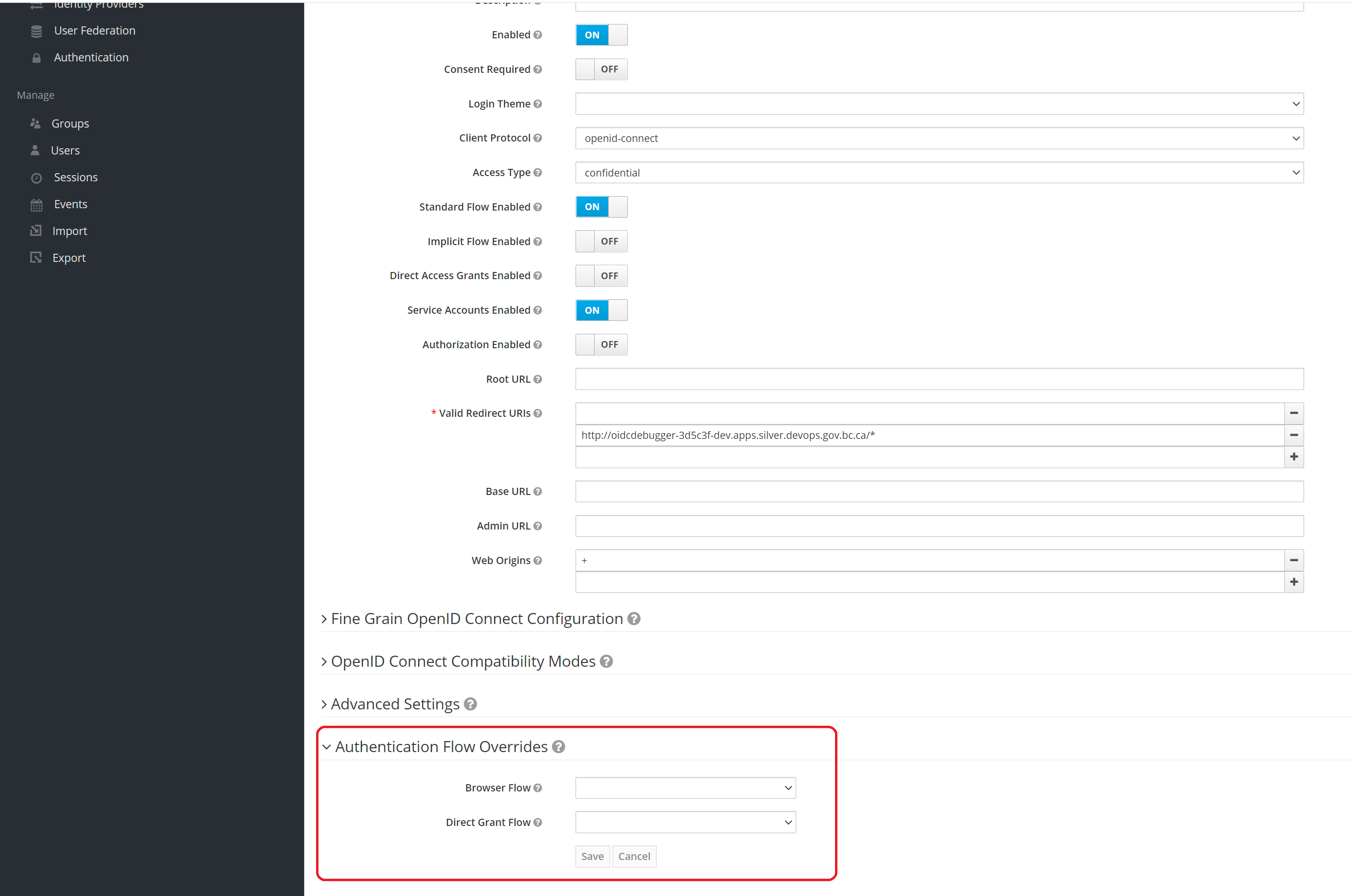Click the Authentication lock icon
The width and height of the screenshot is (1353, 896).
tap(36, 59)
